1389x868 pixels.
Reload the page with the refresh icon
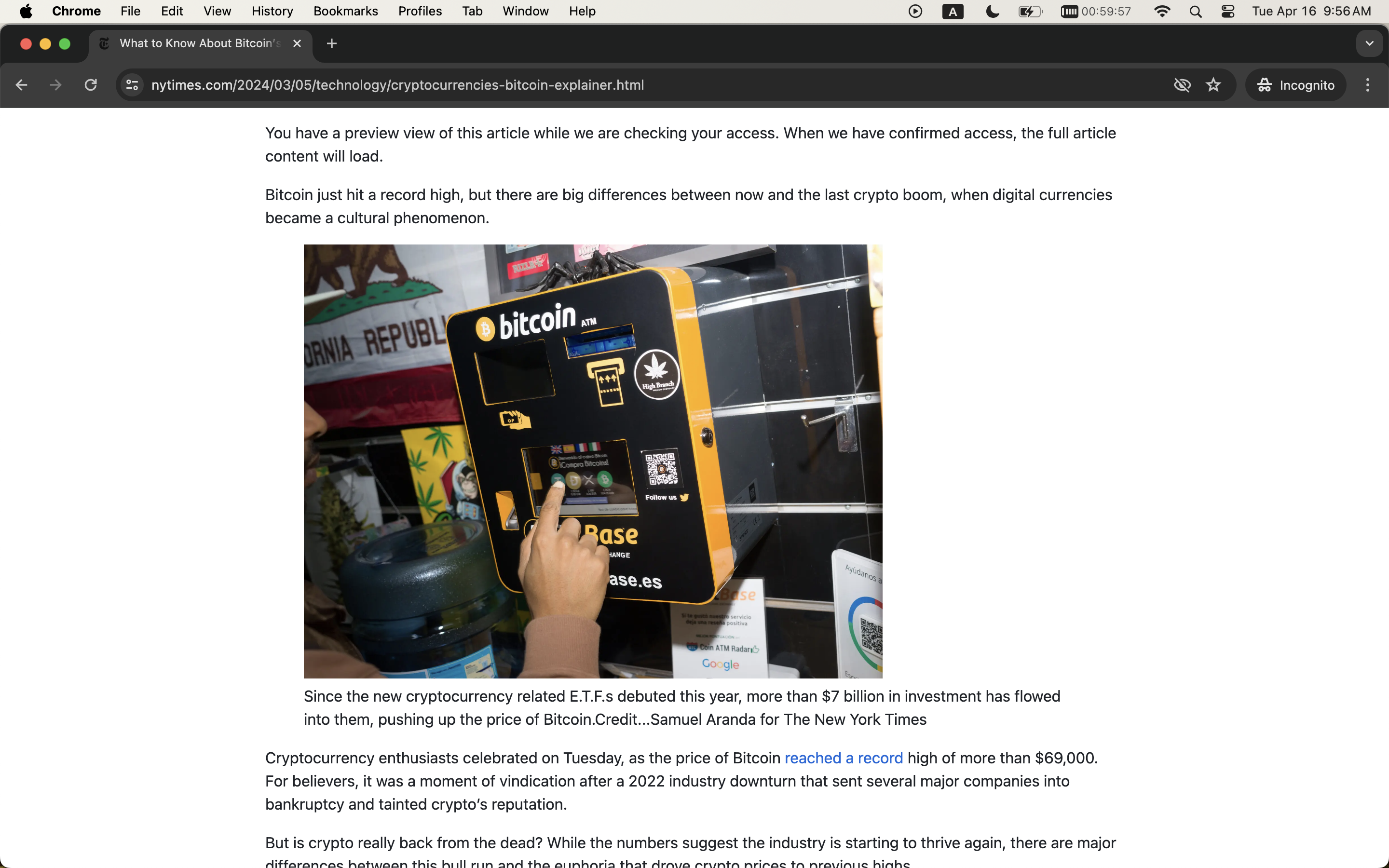[91, 85]
